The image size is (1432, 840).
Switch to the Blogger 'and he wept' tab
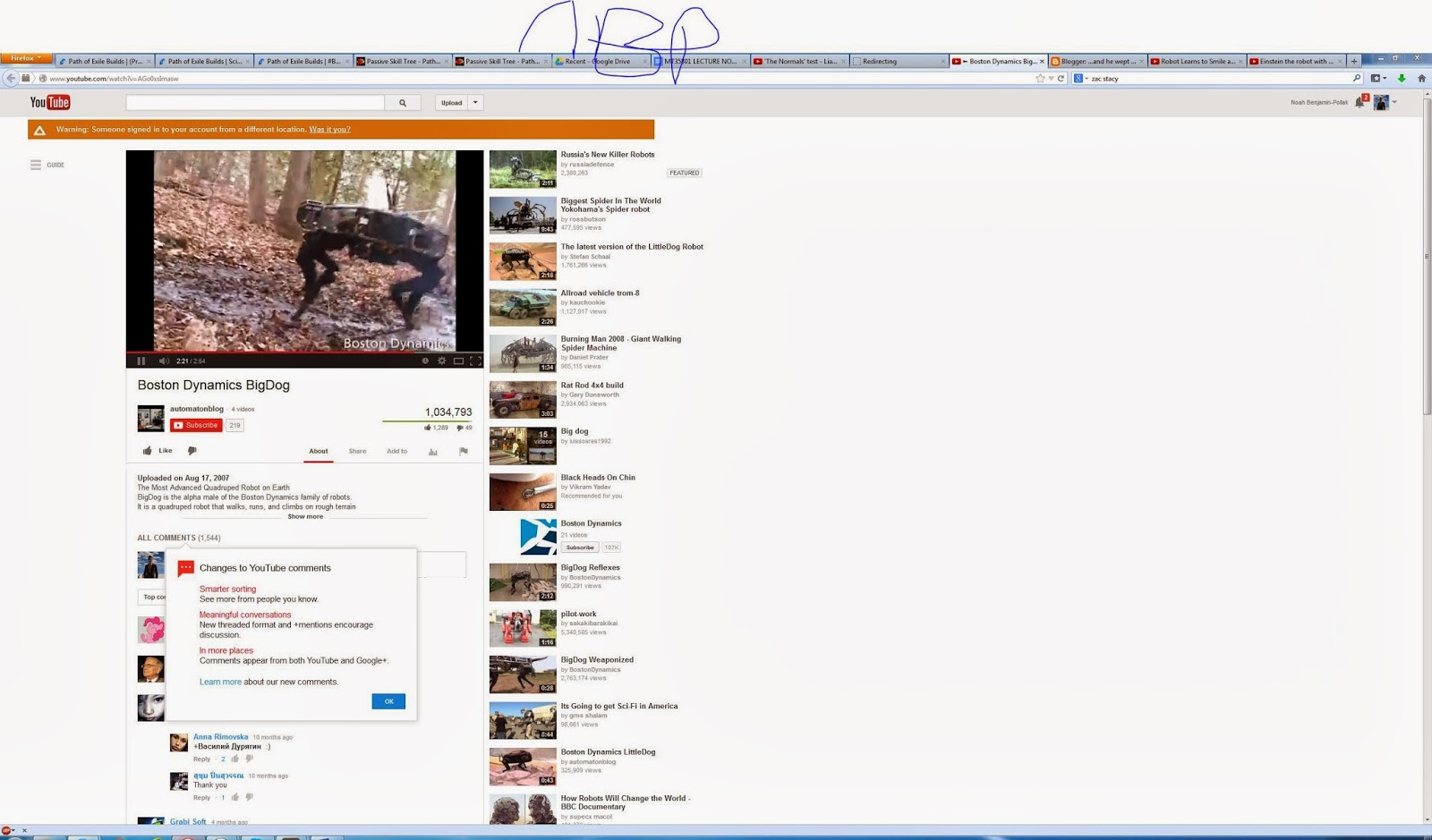coord(1097,62)
